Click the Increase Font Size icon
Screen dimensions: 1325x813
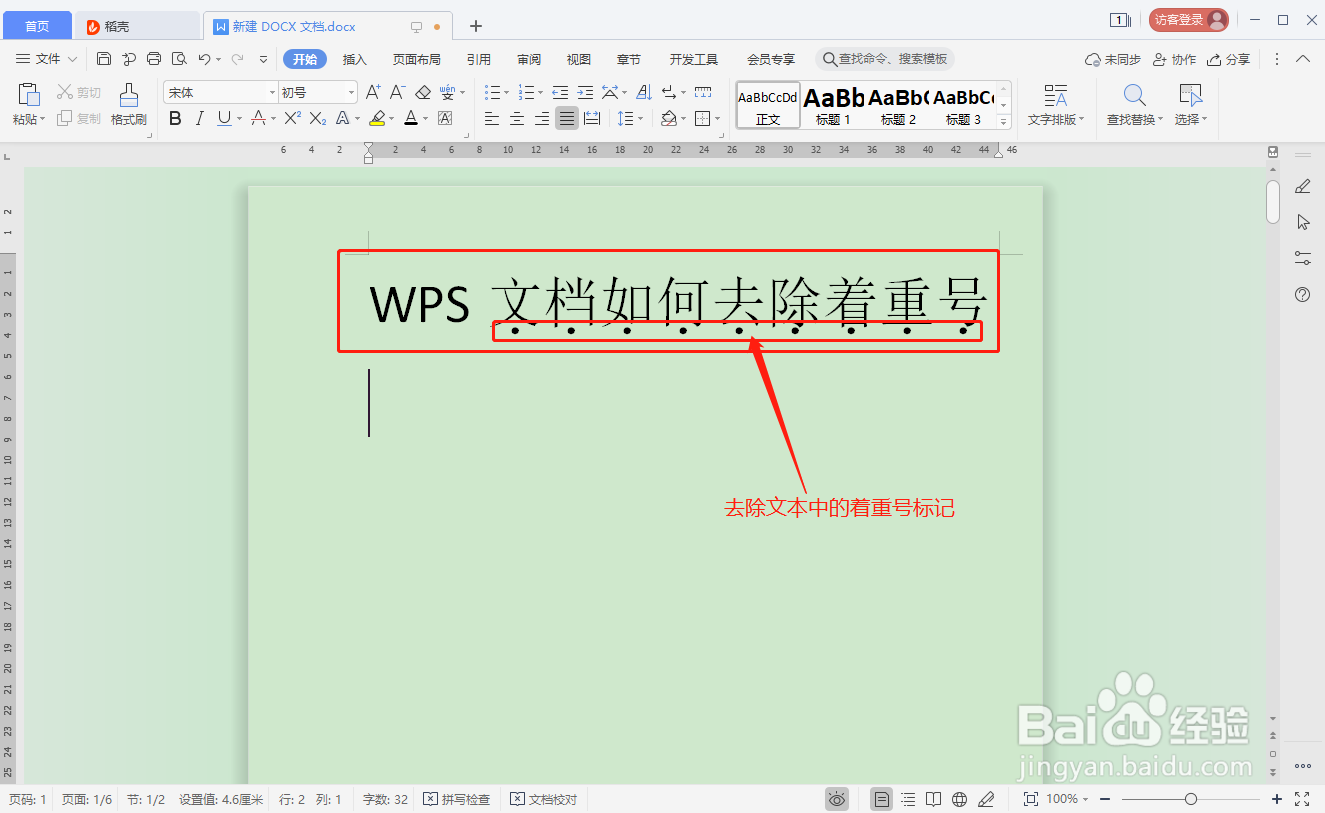coord(373,92)
